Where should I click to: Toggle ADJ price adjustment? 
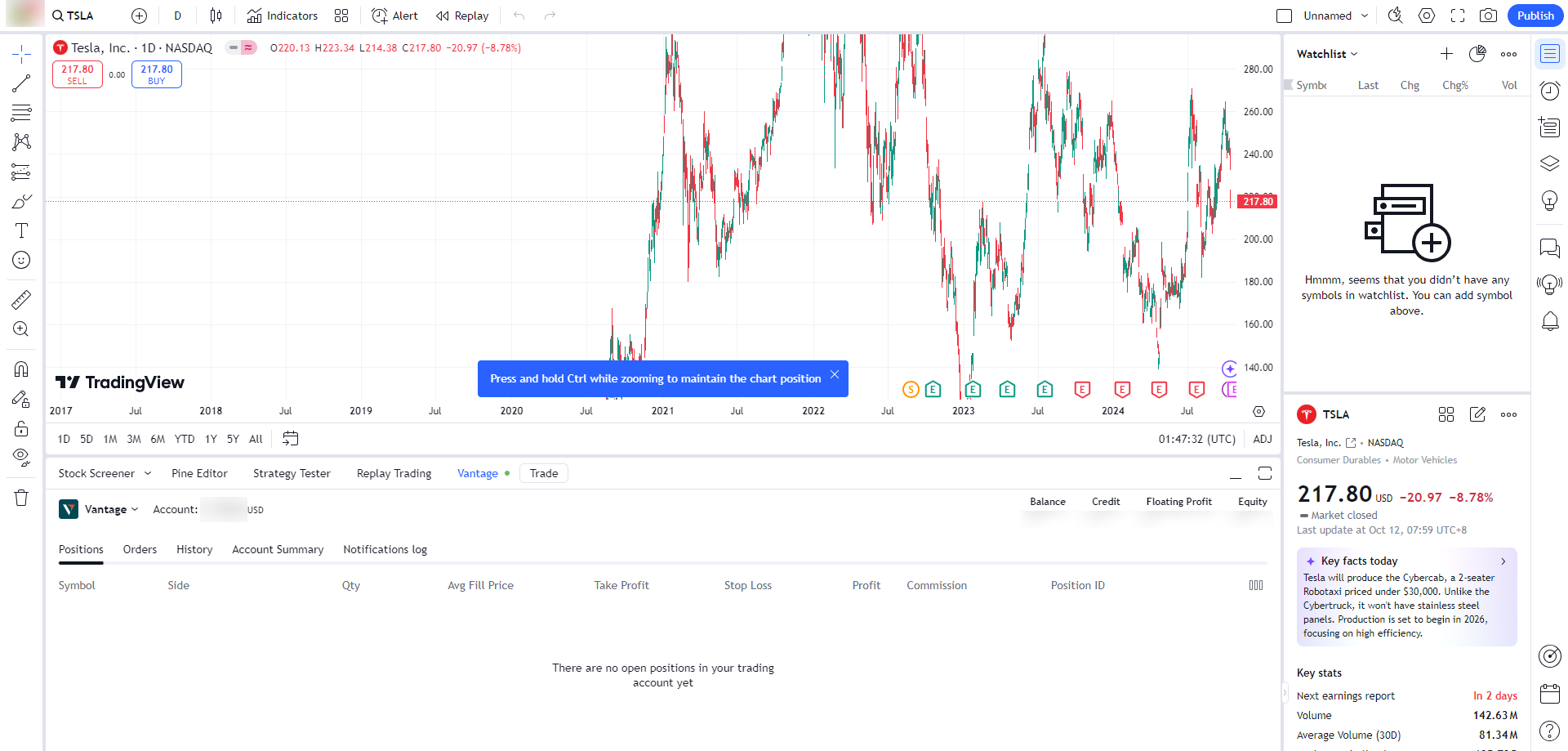pyautogui.click(x=1262, y=439)
